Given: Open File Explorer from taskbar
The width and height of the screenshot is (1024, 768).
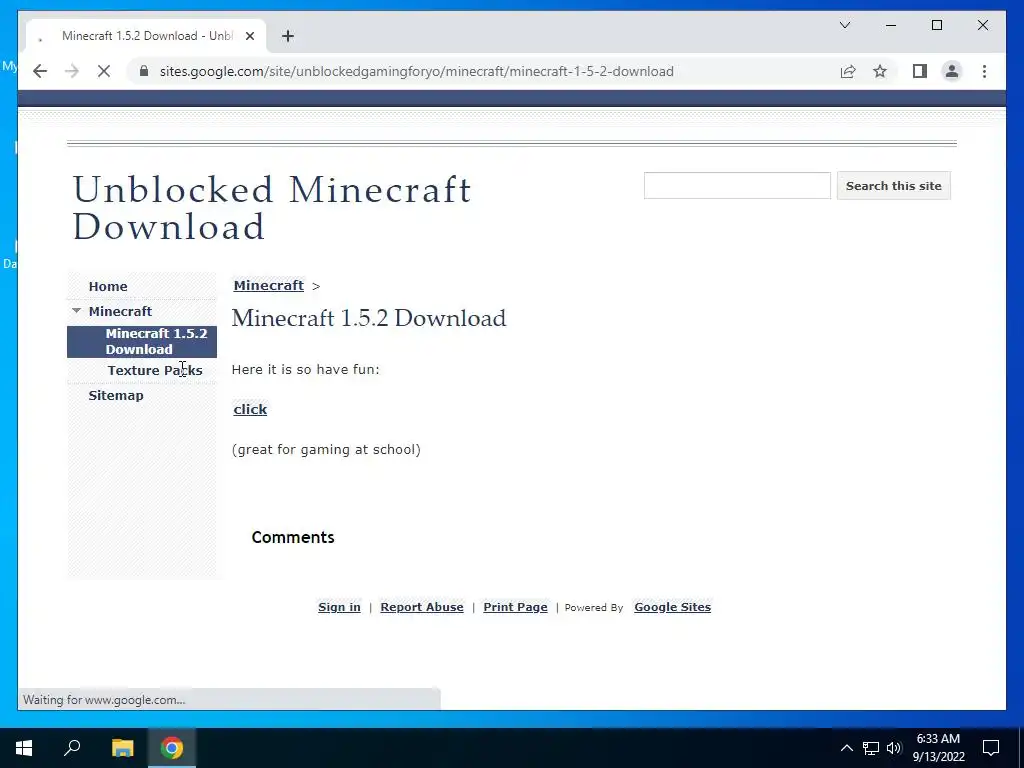Looking at the screenshot, I should pyautogui.click(x=122, y=748).
